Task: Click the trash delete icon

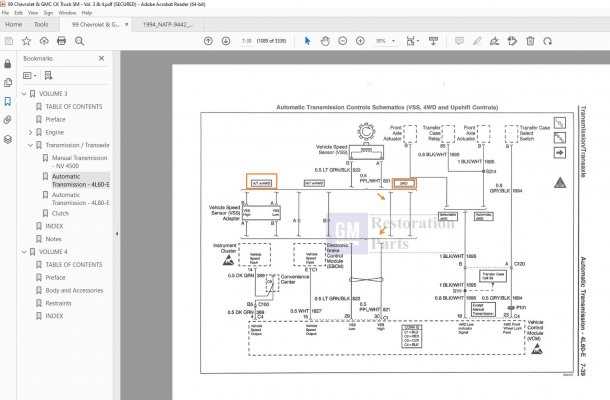Action: [530, 41]
